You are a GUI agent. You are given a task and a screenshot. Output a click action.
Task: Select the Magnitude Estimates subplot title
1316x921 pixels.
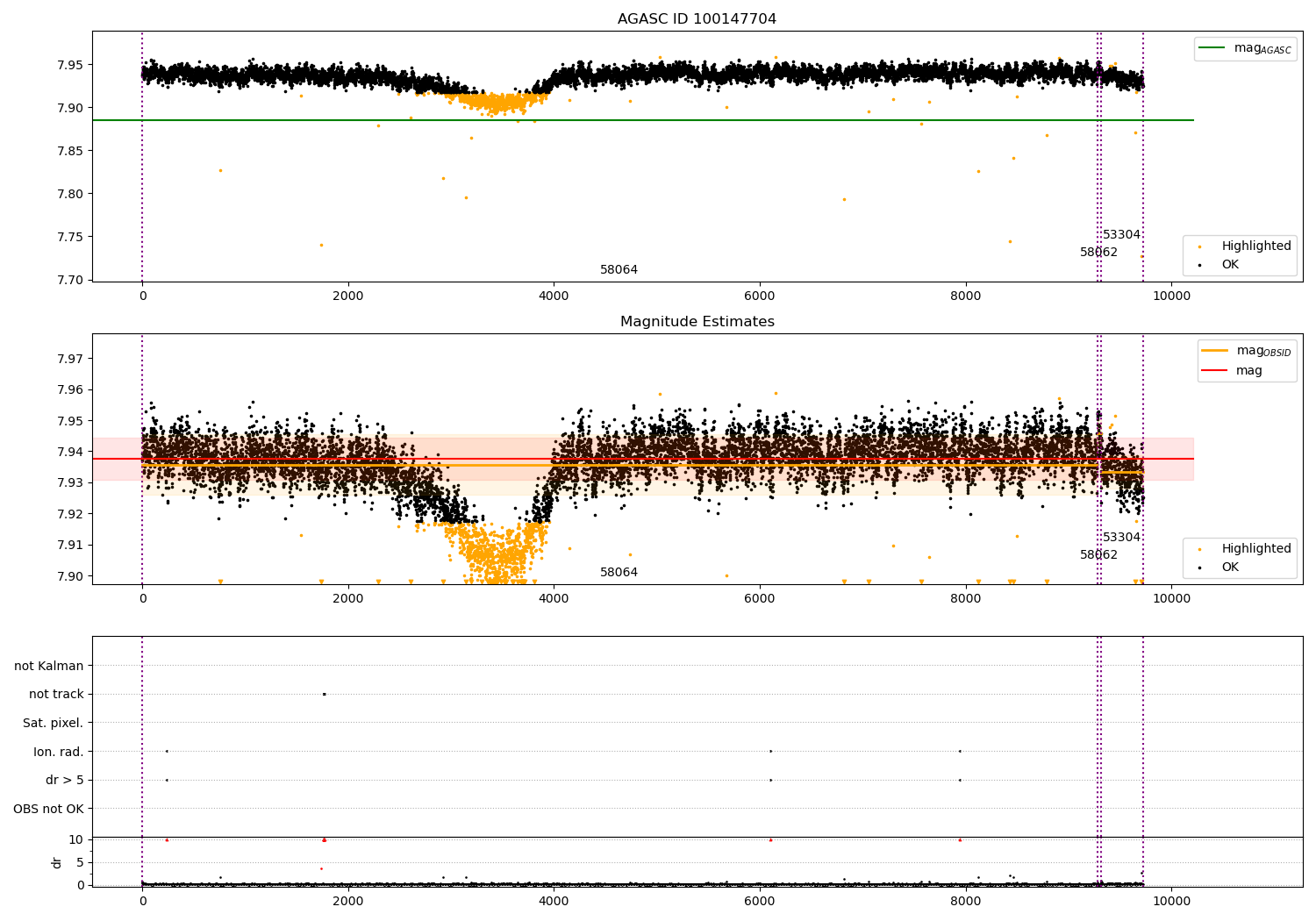(697, 322)
